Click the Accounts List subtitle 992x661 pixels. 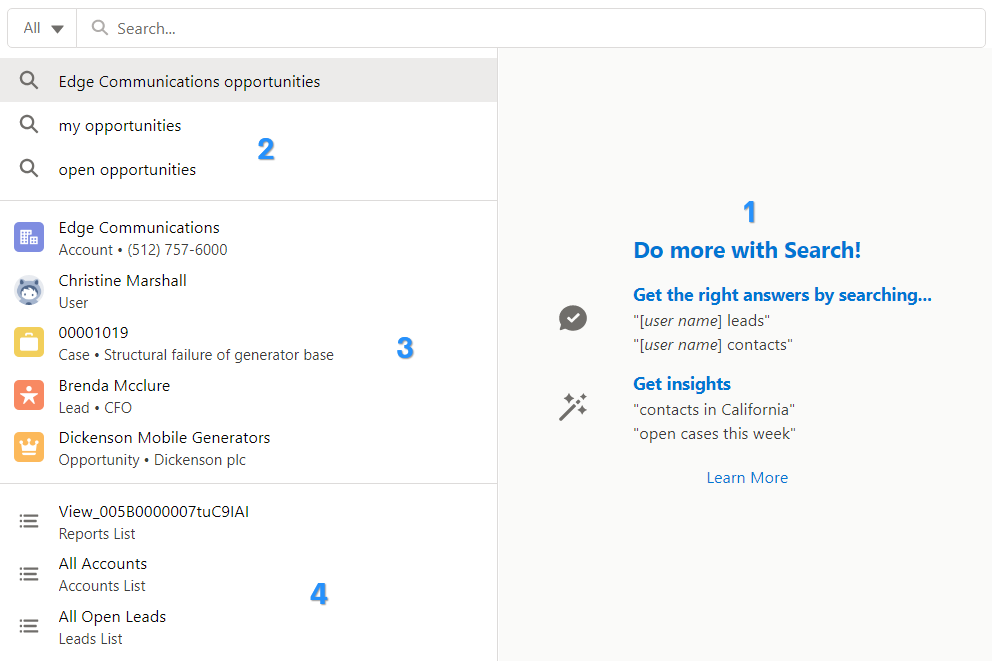(102, 586)
